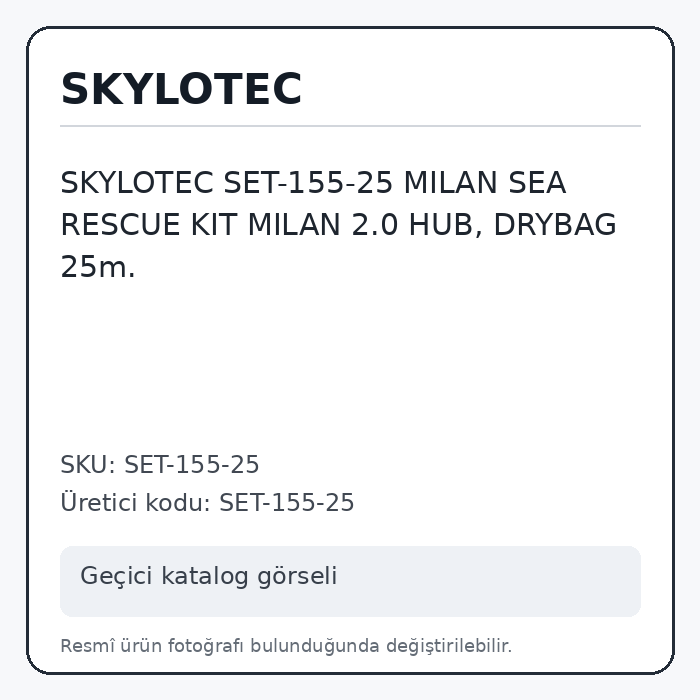Click the Resmî ürün fotoğrafı footnote
Viewport: 700px width, 700px height.
click(286, 646)
